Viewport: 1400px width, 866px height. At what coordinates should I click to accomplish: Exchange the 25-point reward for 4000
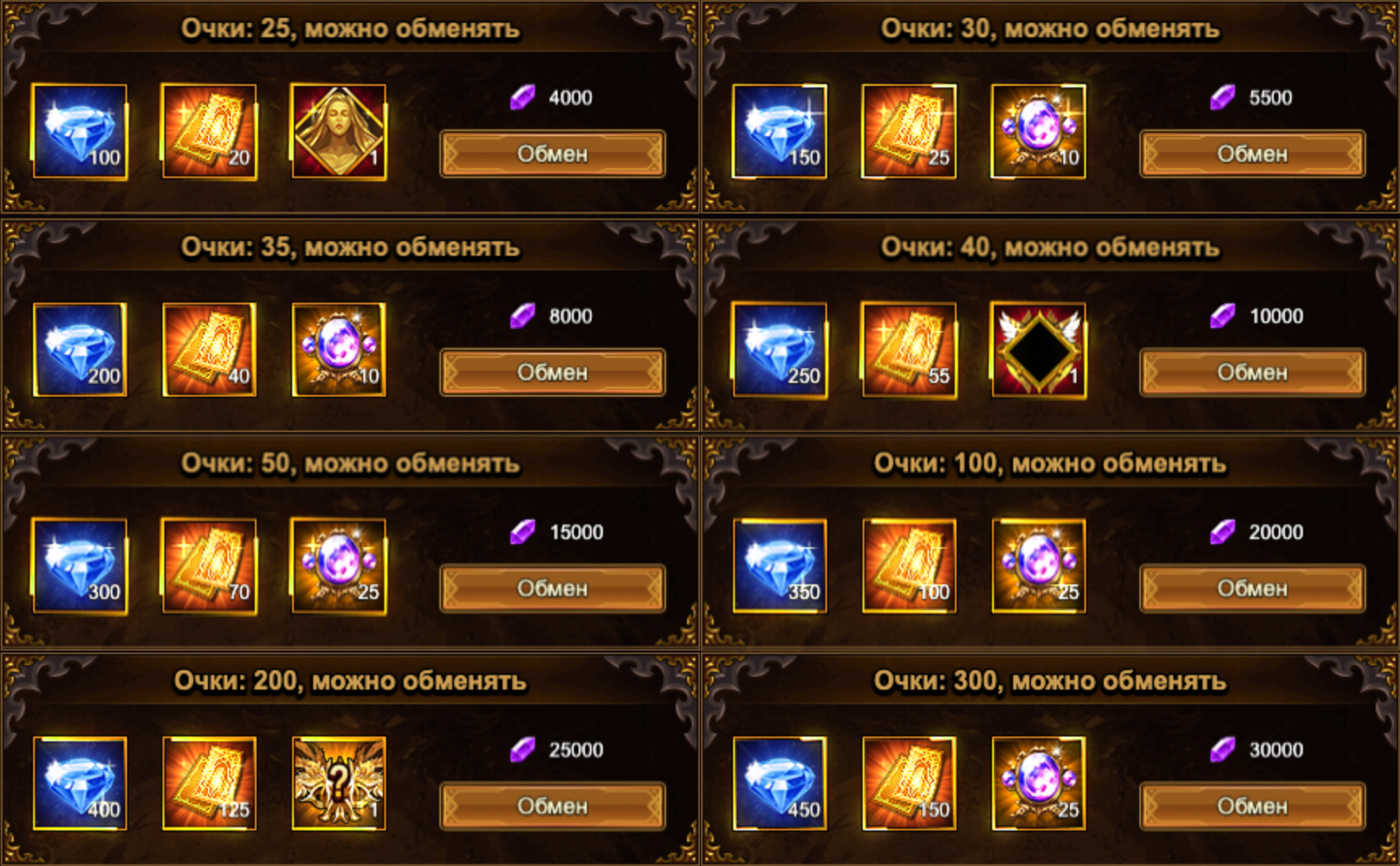(x=553, y=154)
